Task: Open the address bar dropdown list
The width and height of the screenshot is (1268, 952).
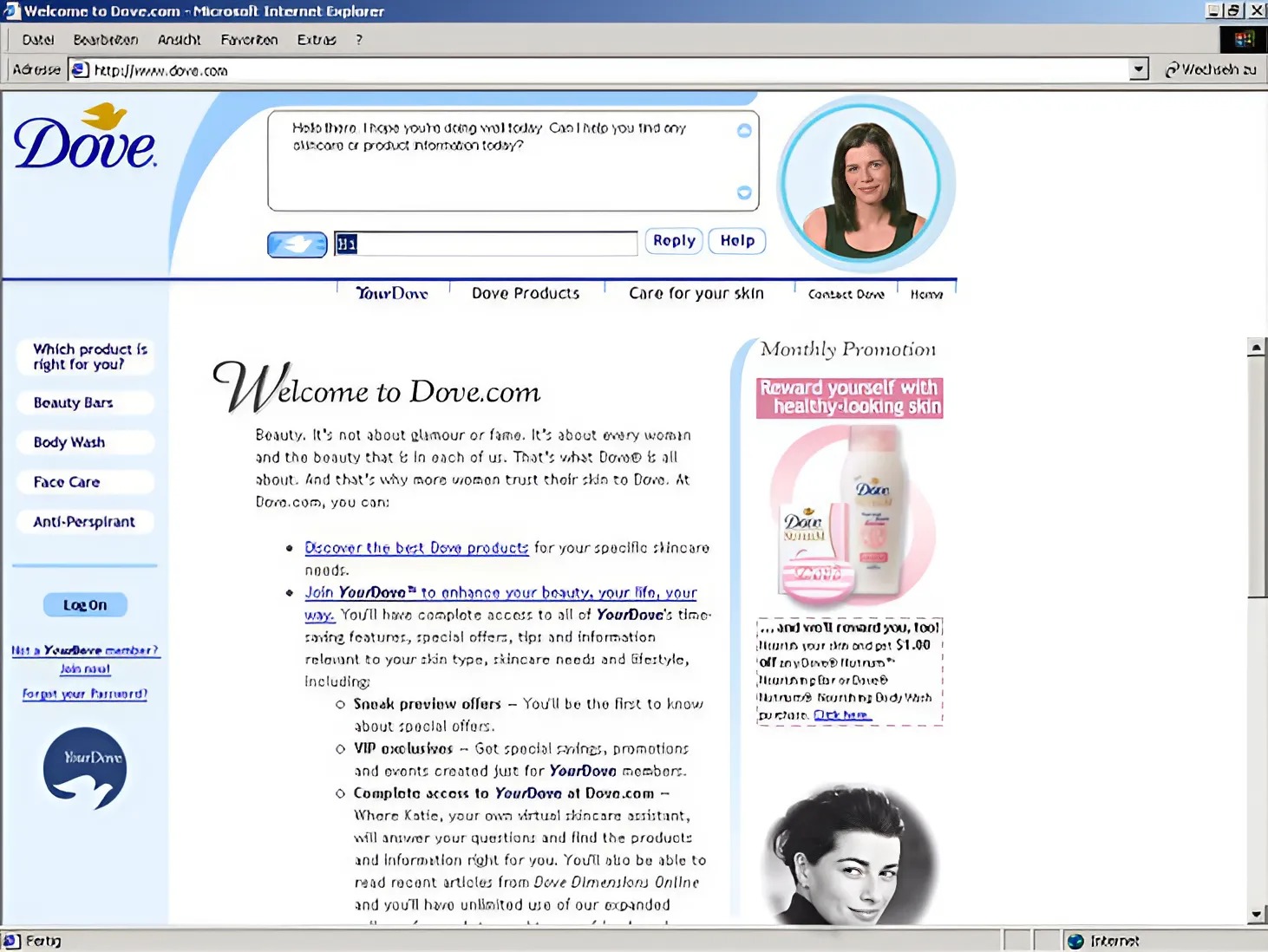Action: [1139, 69]
